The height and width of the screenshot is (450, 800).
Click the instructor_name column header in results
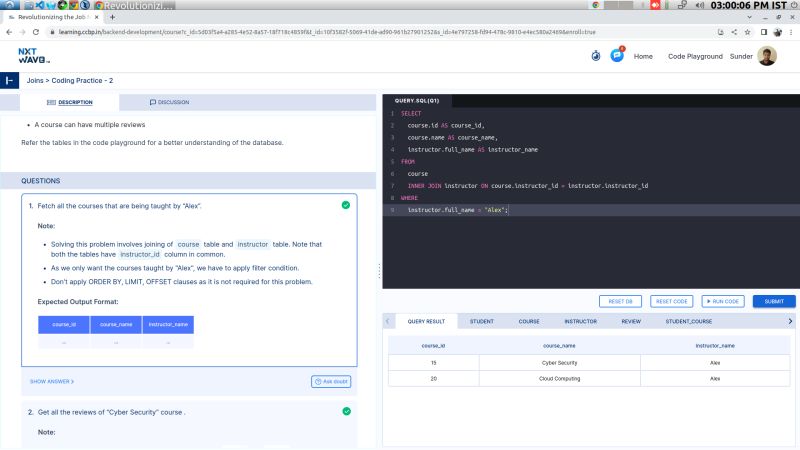(x=715, y=345)
